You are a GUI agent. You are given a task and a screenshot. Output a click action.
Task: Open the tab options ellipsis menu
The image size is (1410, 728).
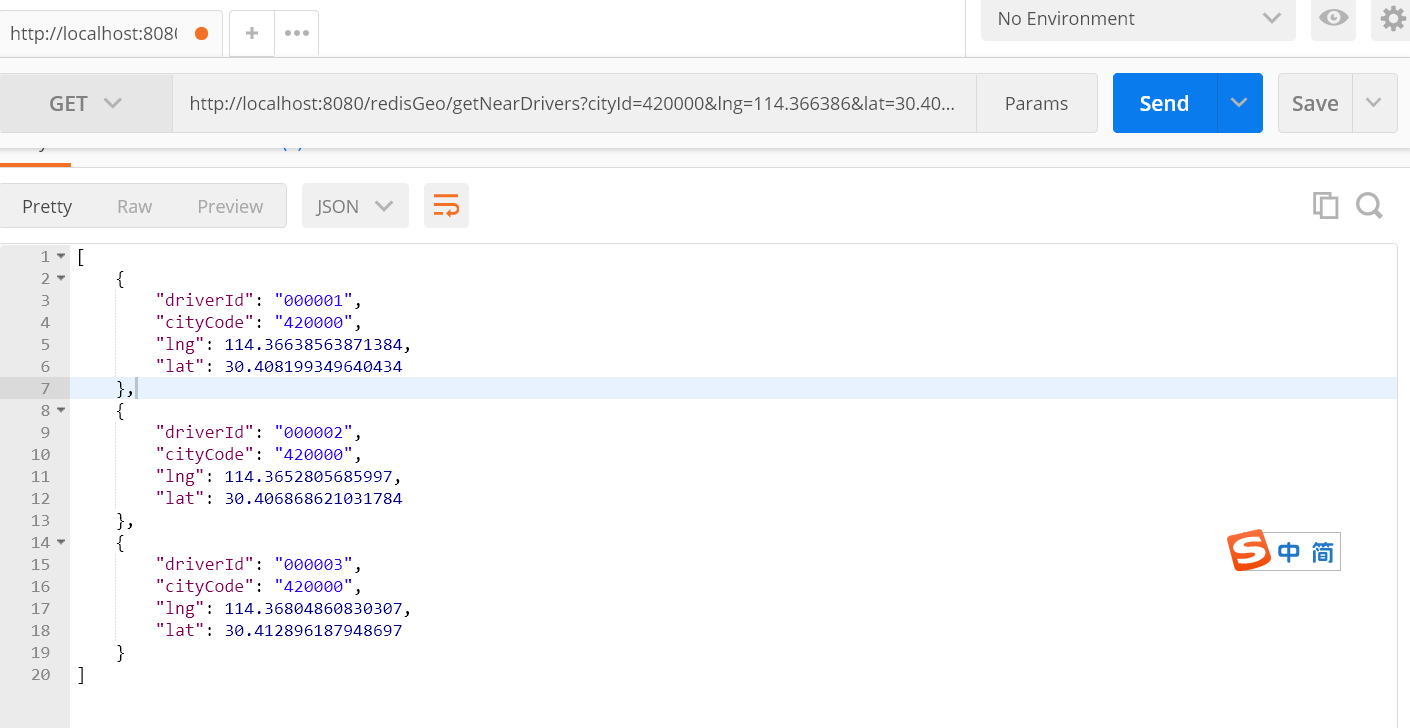click(x=296, y=33)
